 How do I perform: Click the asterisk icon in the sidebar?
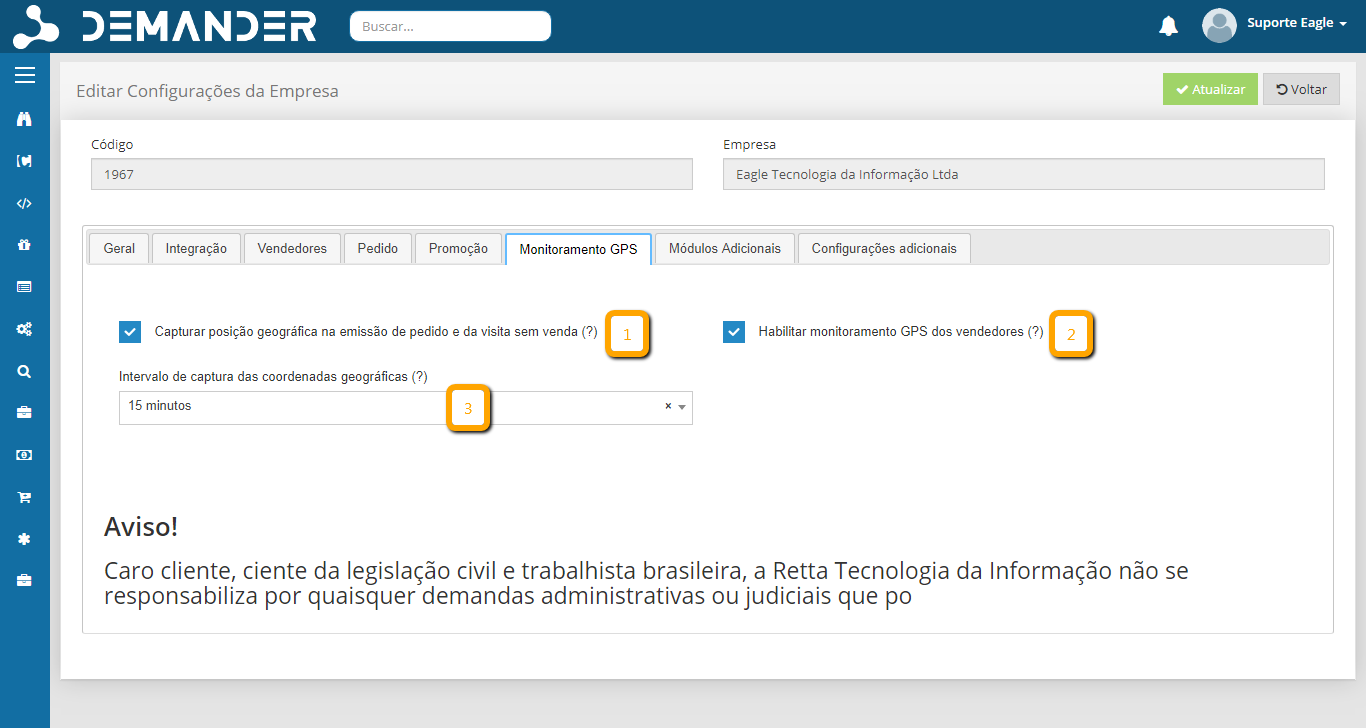pos(25,539)
